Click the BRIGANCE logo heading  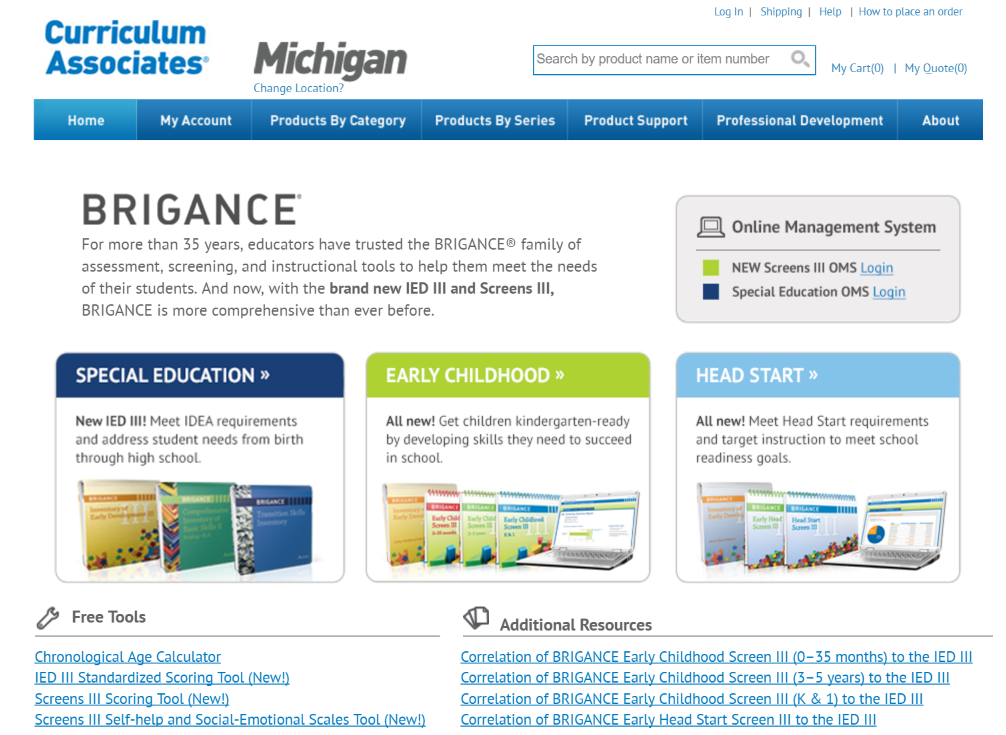pos(191,210)
